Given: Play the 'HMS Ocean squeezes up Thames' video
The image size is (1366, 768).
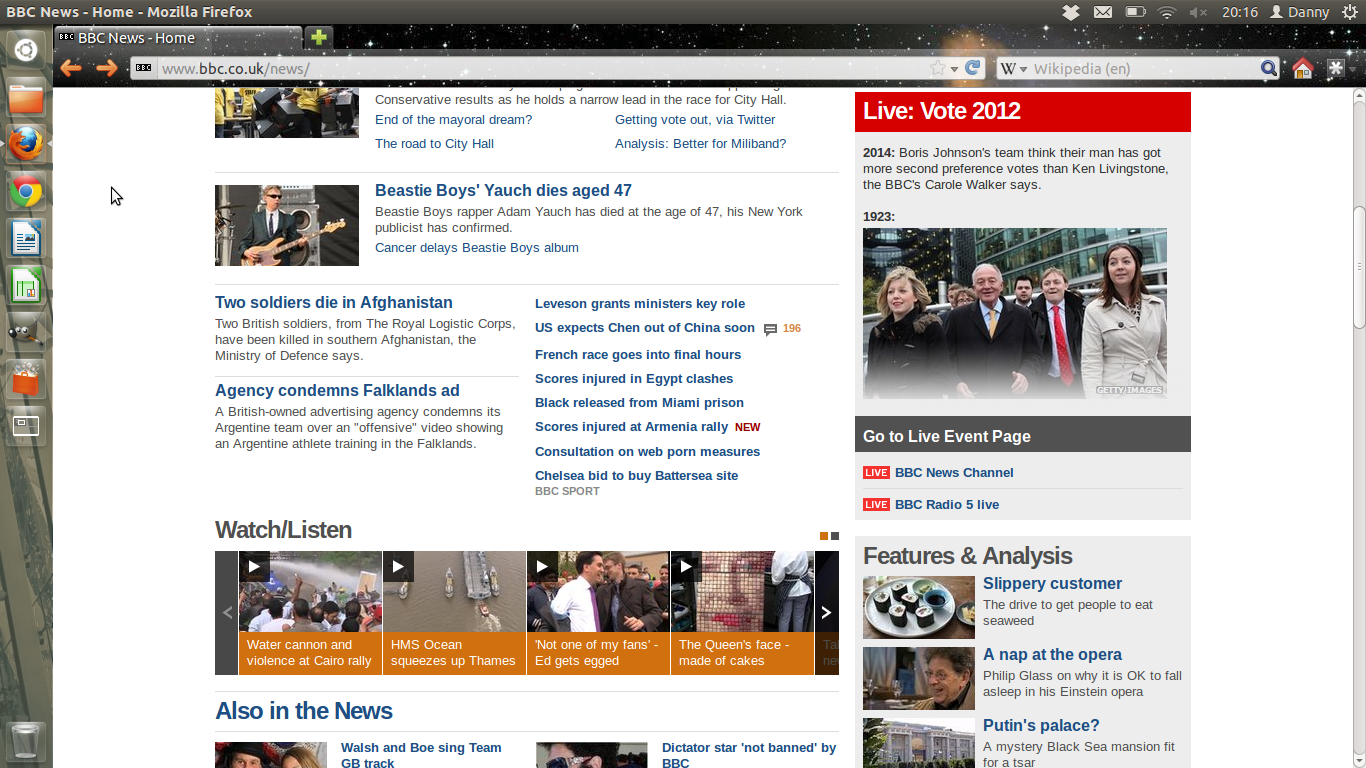Looking at the screenshot, I should [454, 612].
